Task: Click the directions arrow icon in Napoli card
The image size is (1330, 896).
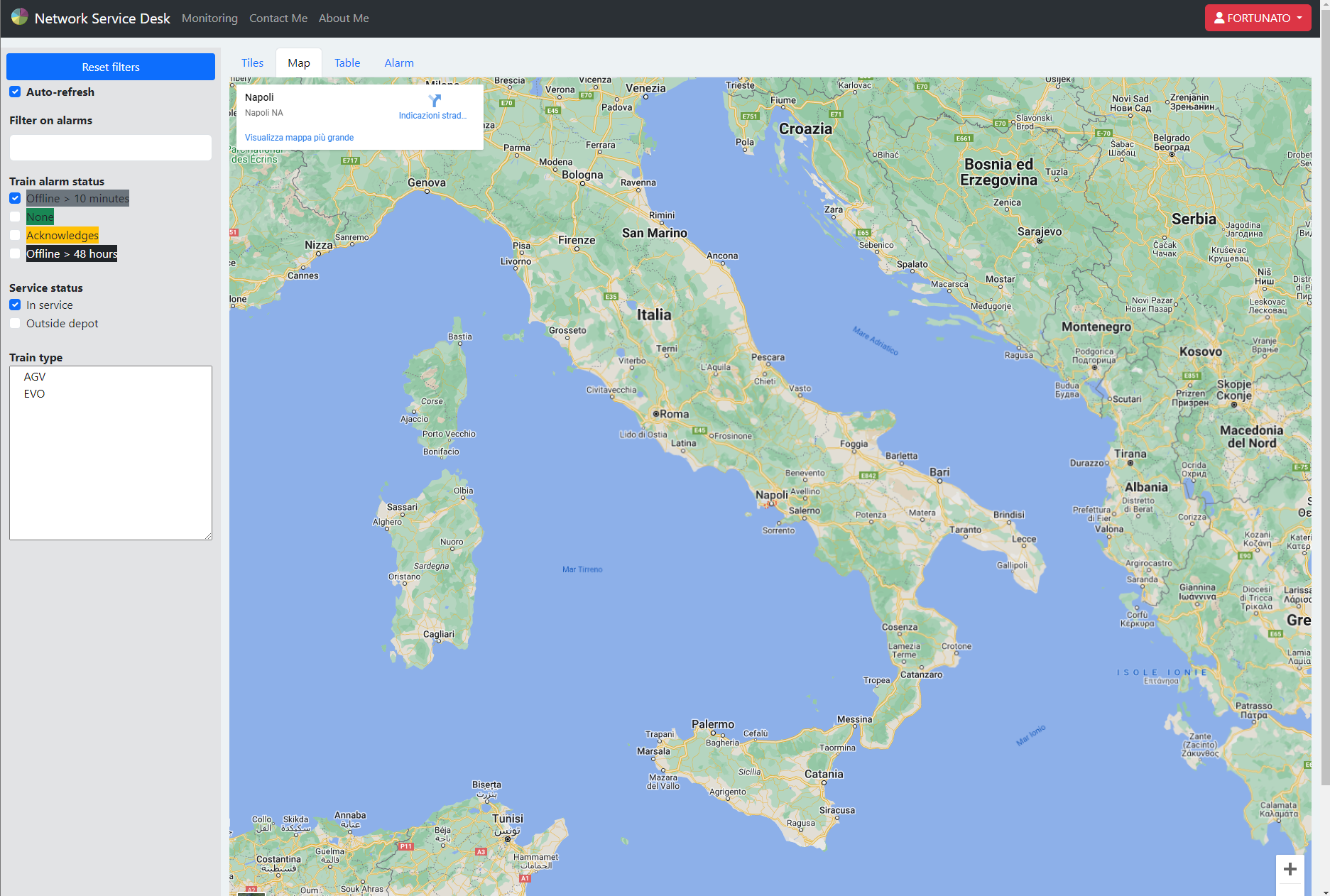Action: pos(434,101)
